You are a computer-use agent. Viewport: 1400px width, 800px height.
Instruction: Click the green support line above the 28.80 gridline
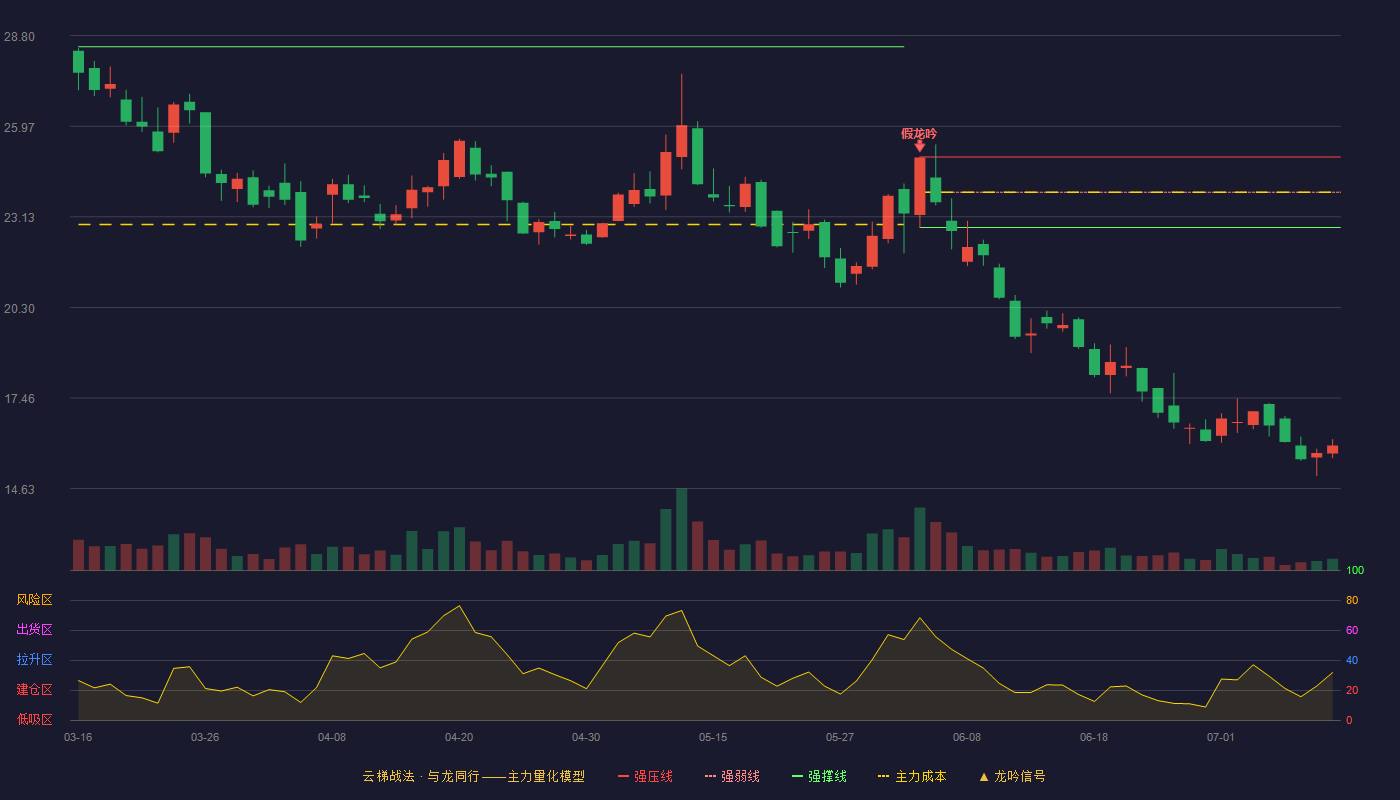point(491,47)
